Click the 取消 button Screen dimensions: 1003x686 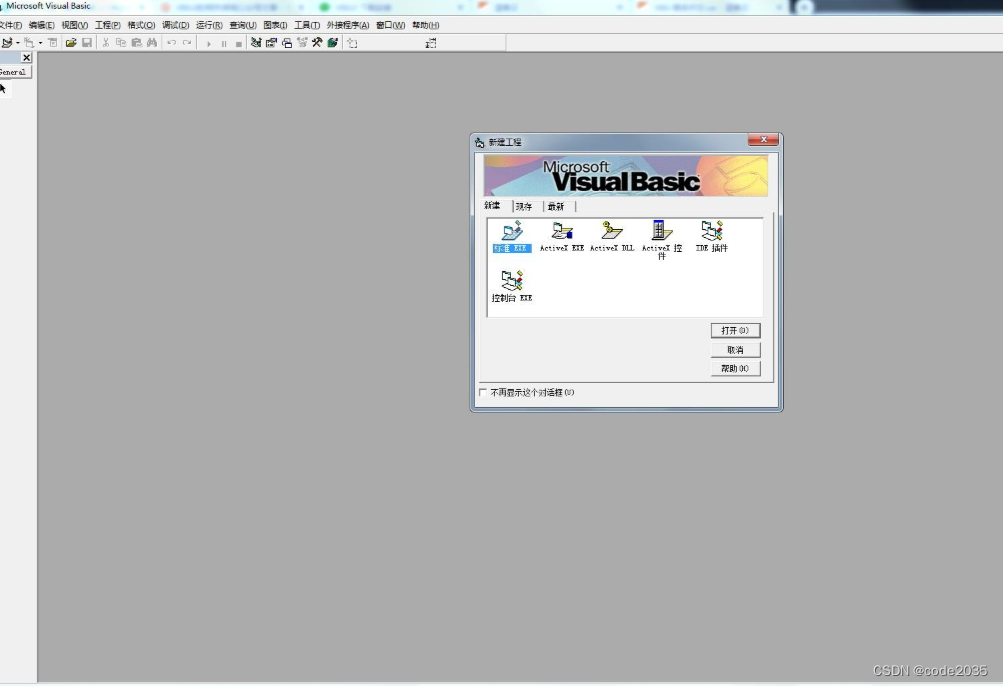pos(735,349)
